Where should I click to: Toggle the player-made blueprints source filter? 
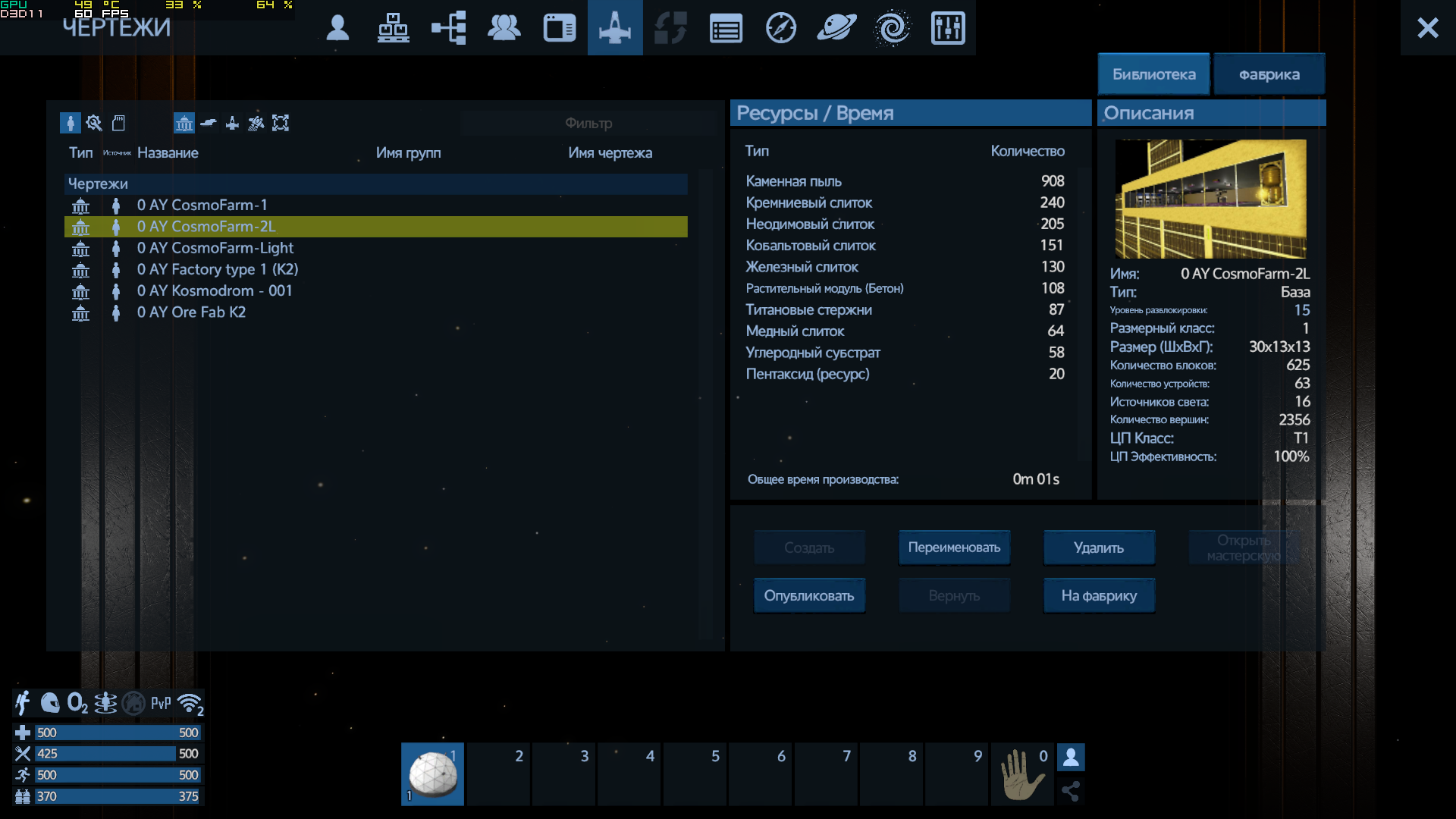coord(70,123)
